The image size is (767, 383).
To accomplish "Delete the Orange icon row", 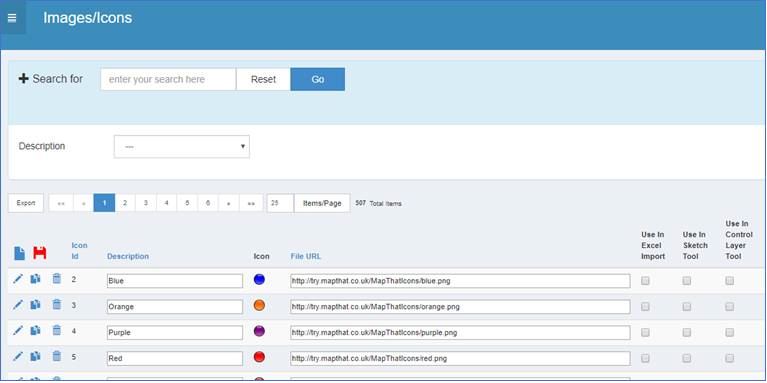I will click(57, 305).
